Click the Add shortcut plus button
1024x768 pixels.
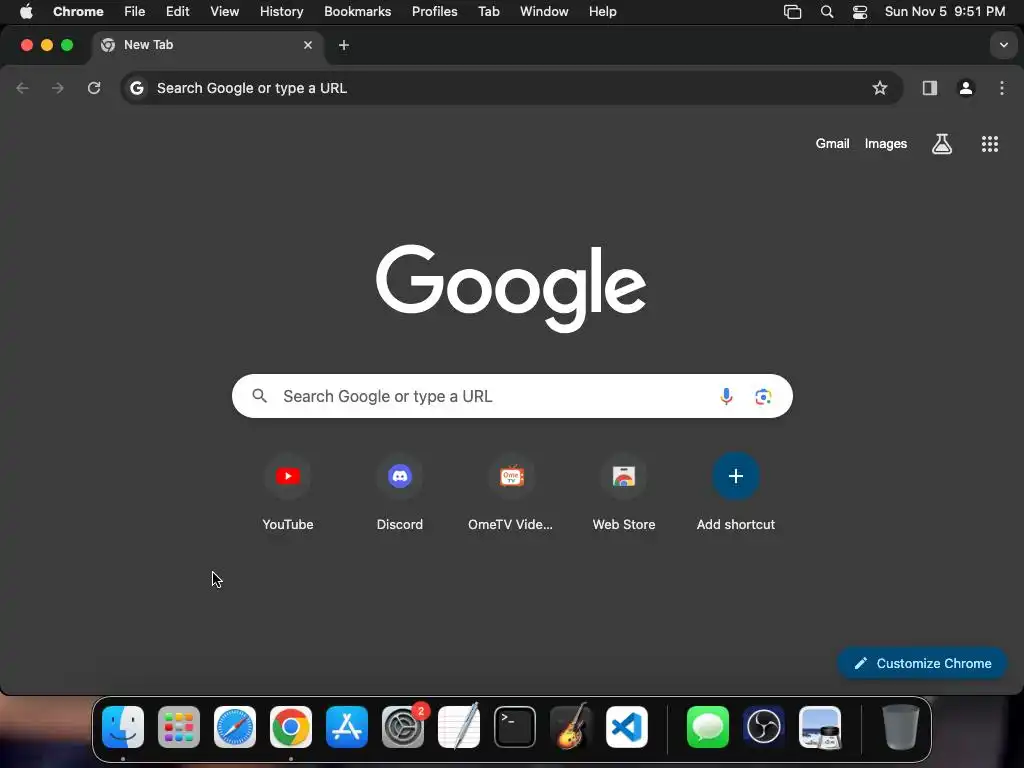[x=735, y=476]
